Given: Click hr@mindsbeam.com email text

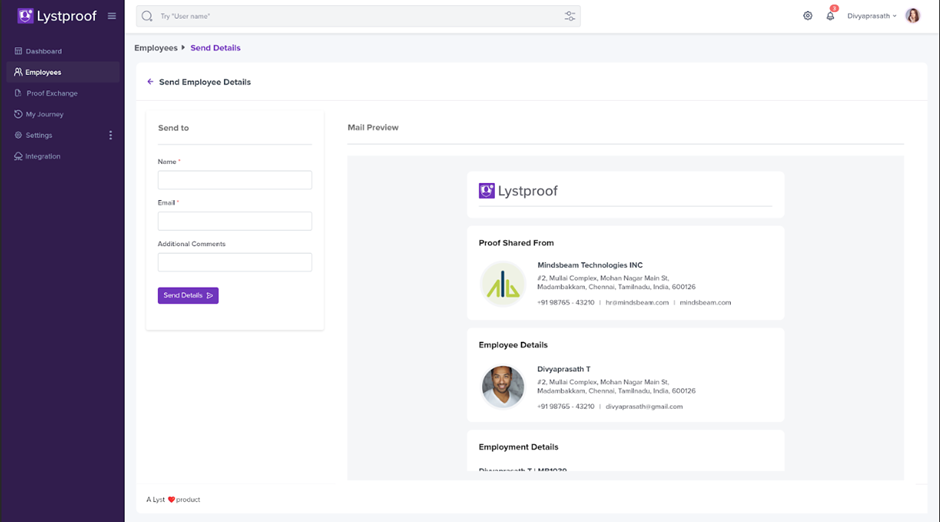Looking at the screenshot, I should coord(637,303).
